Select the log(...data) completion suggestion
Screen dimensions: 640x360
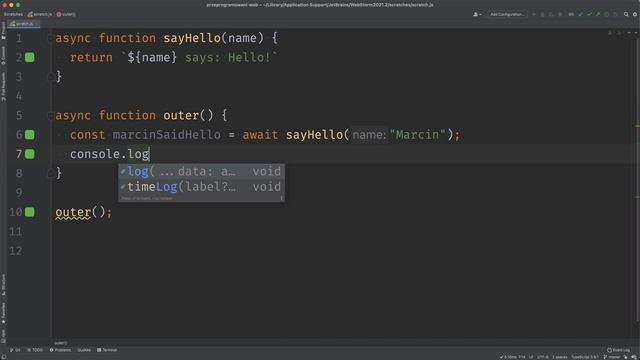tap(202, 171)
